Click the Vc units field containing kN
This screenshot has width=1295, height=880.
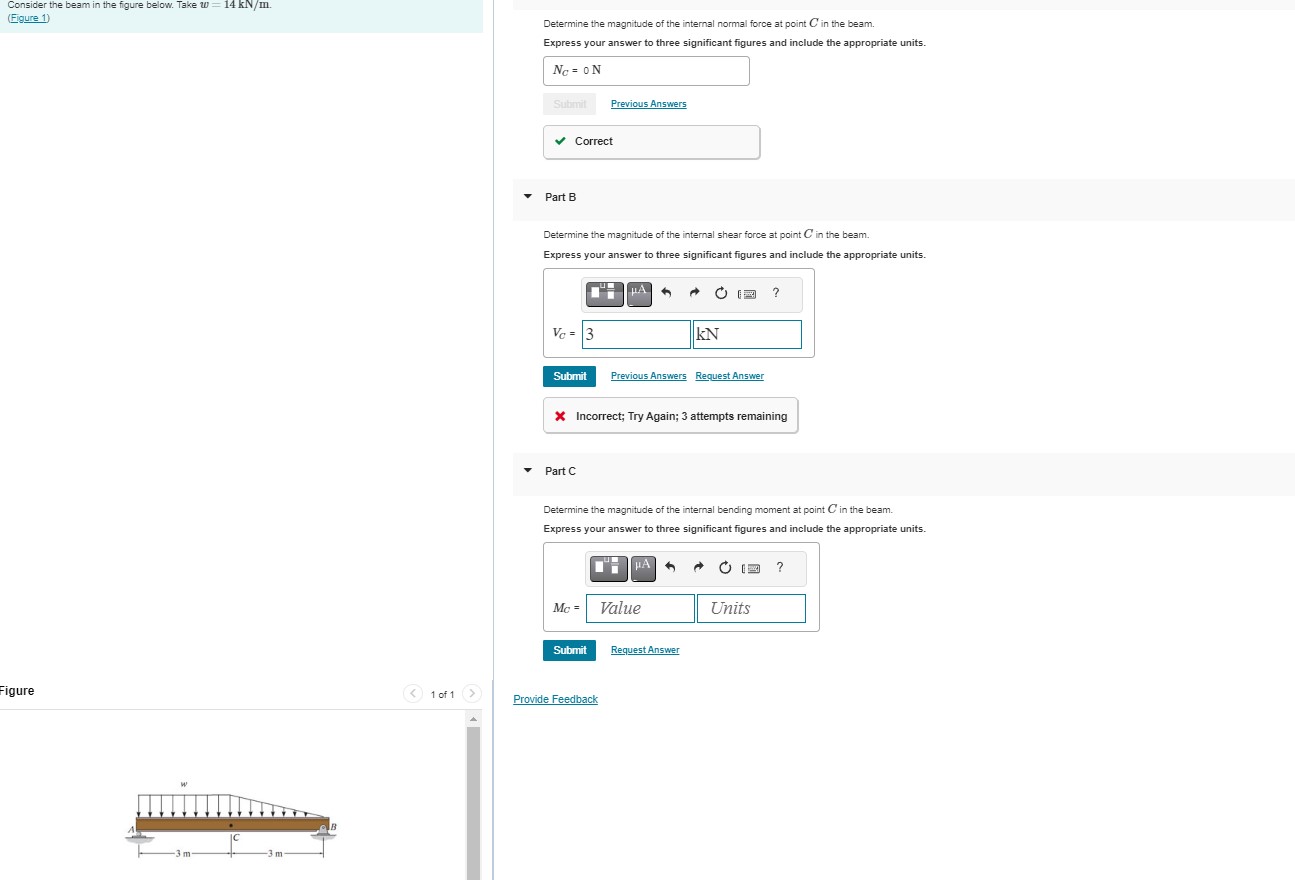pyautogui.click(x=747, y=334)
